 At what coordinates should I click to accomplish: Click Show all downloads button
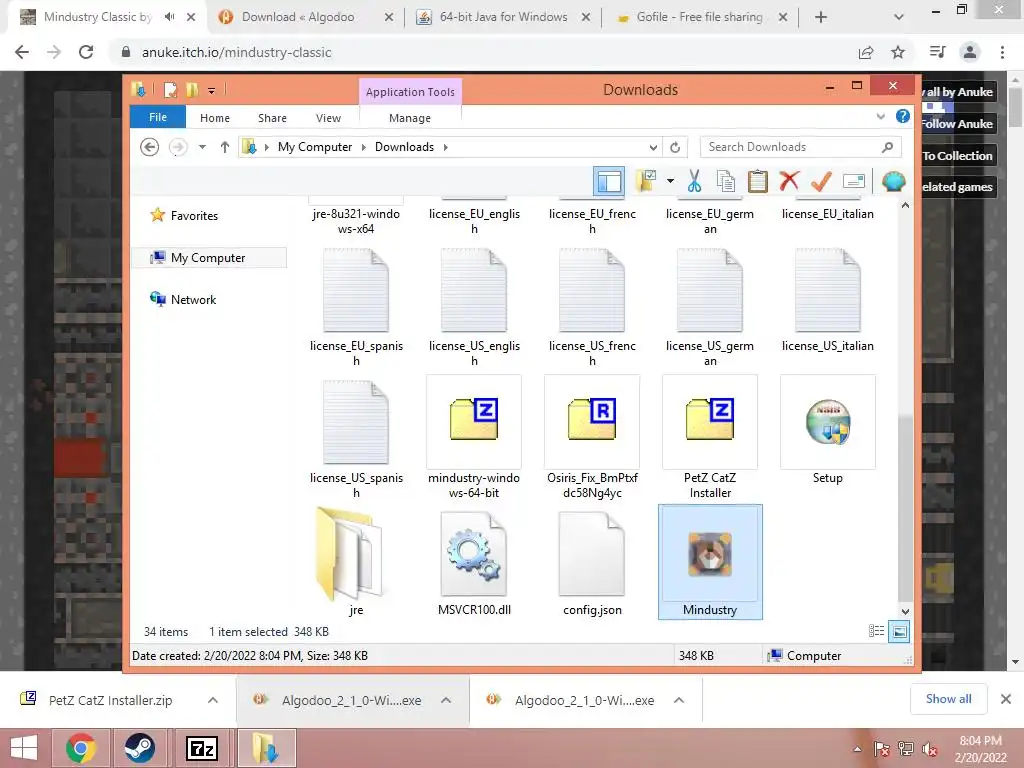(x=948, y=699)
